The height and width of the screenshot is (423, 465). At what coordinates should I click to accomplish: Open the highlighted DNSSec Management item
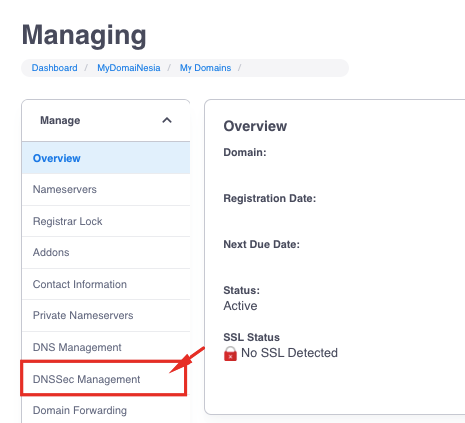pos(103,379)
